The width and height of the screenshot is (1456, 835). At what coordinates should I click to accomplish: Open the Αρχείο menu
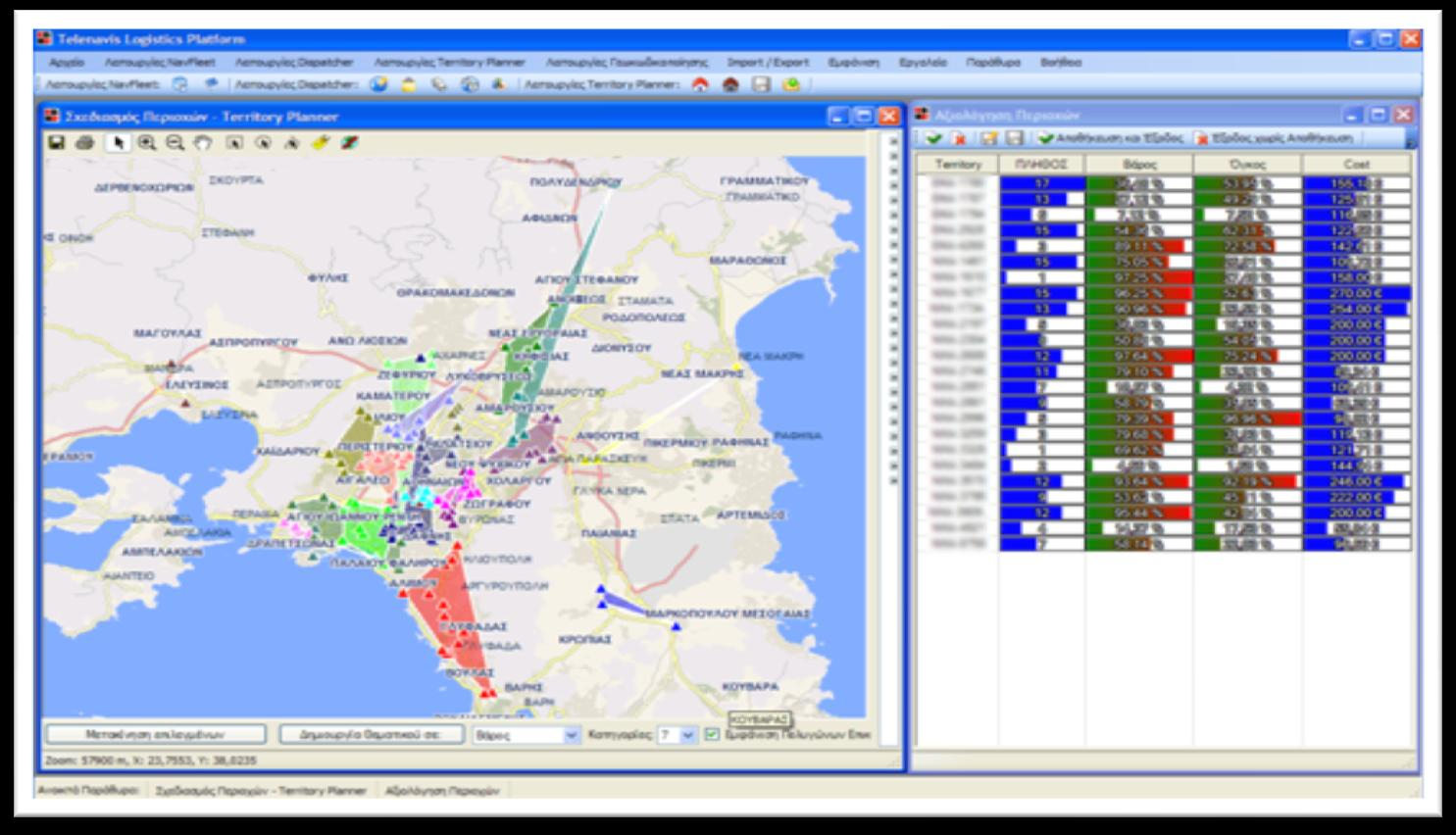[x=67, y=62]
